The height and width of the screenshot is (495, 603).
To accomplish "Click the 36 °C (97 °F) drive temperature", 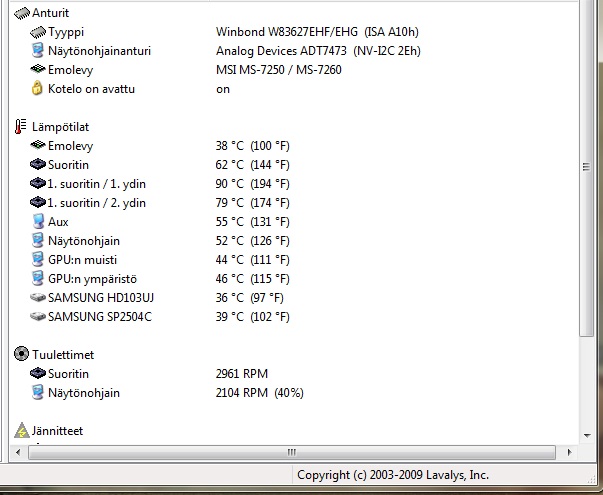I will tap(249, 298).
